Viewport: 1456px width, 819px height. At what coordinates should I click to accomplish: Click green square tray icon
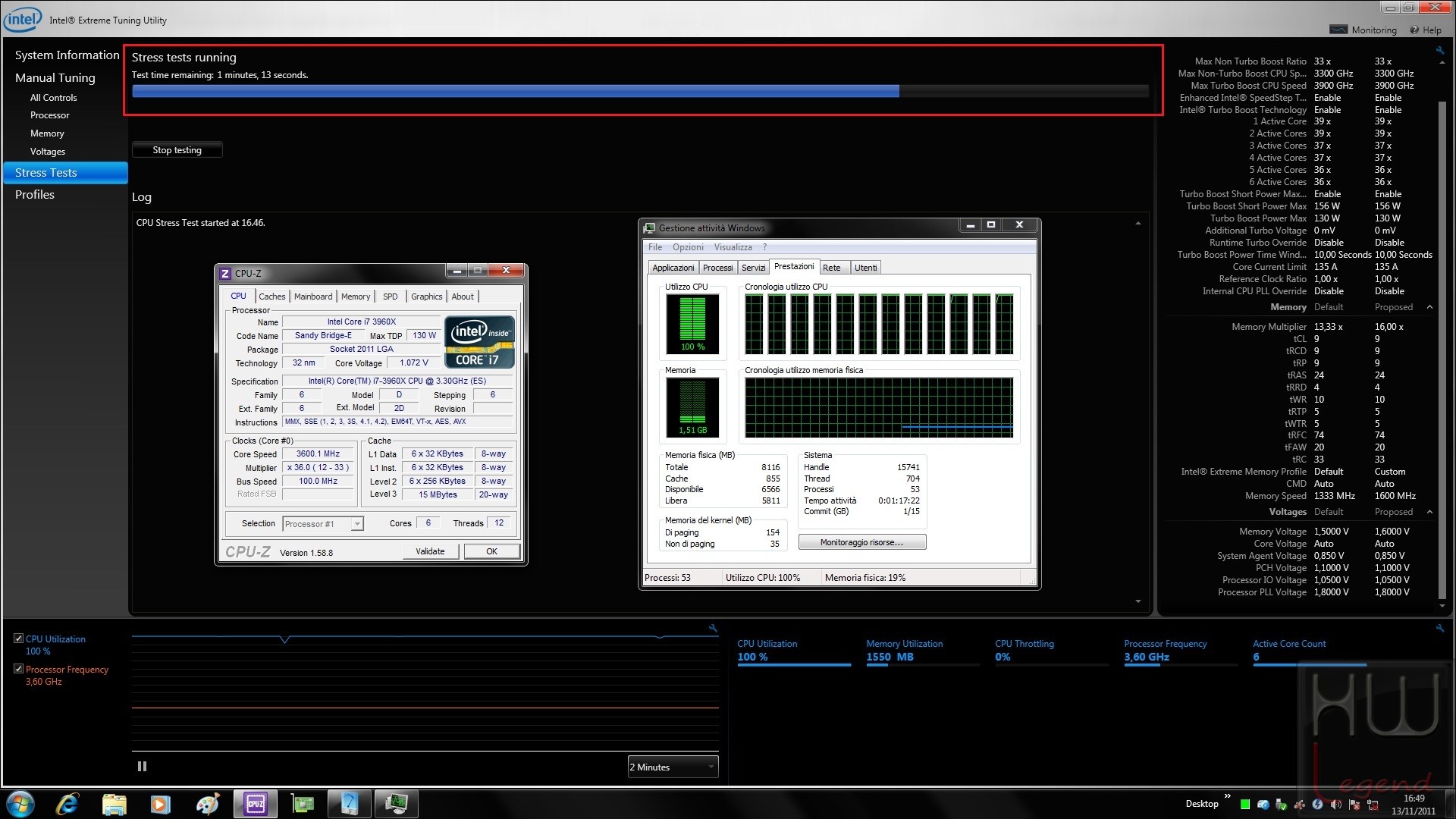click(1245, 805)
